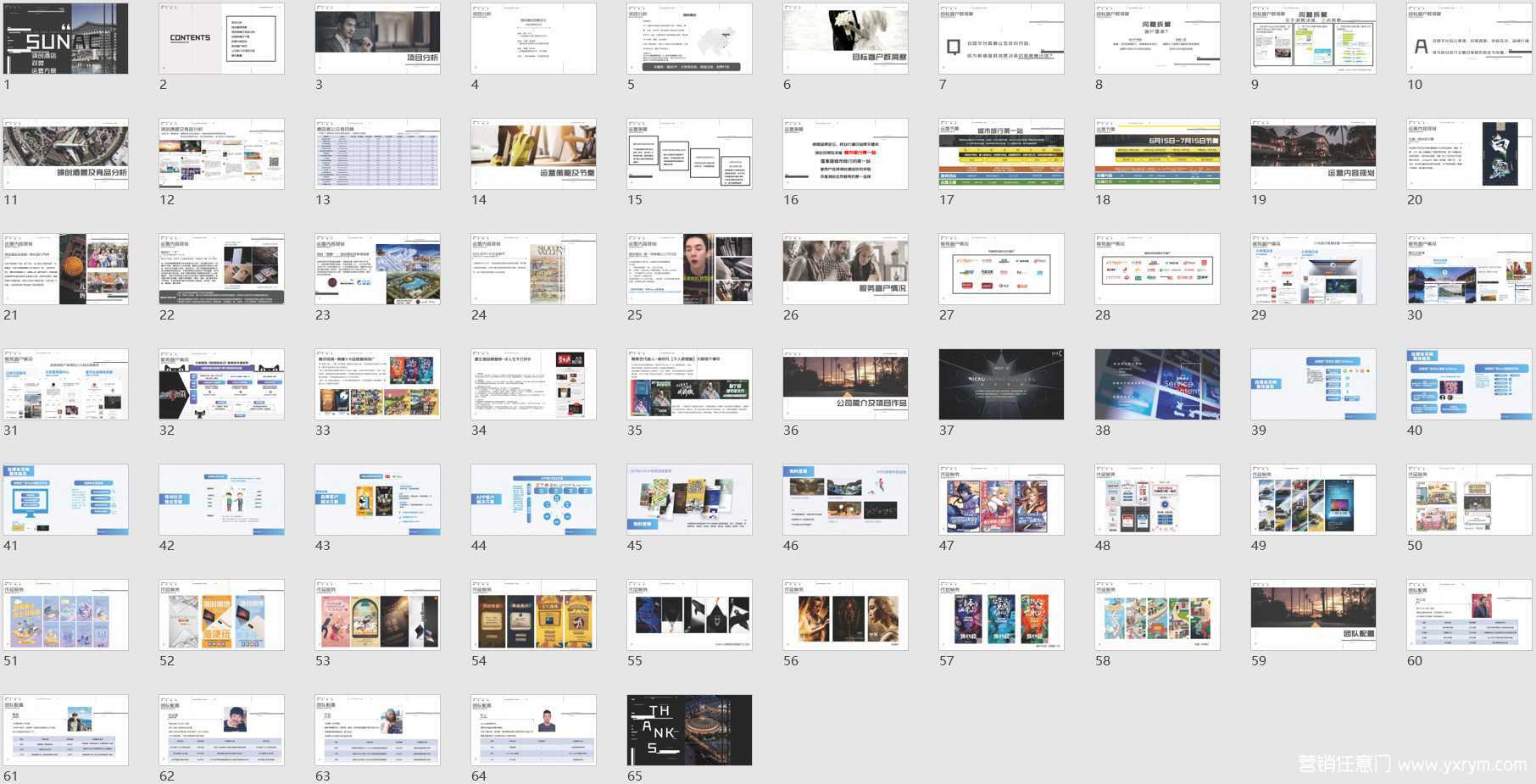Select slide 45 brochure mockups thumbnail

click(x=690, y=500)
